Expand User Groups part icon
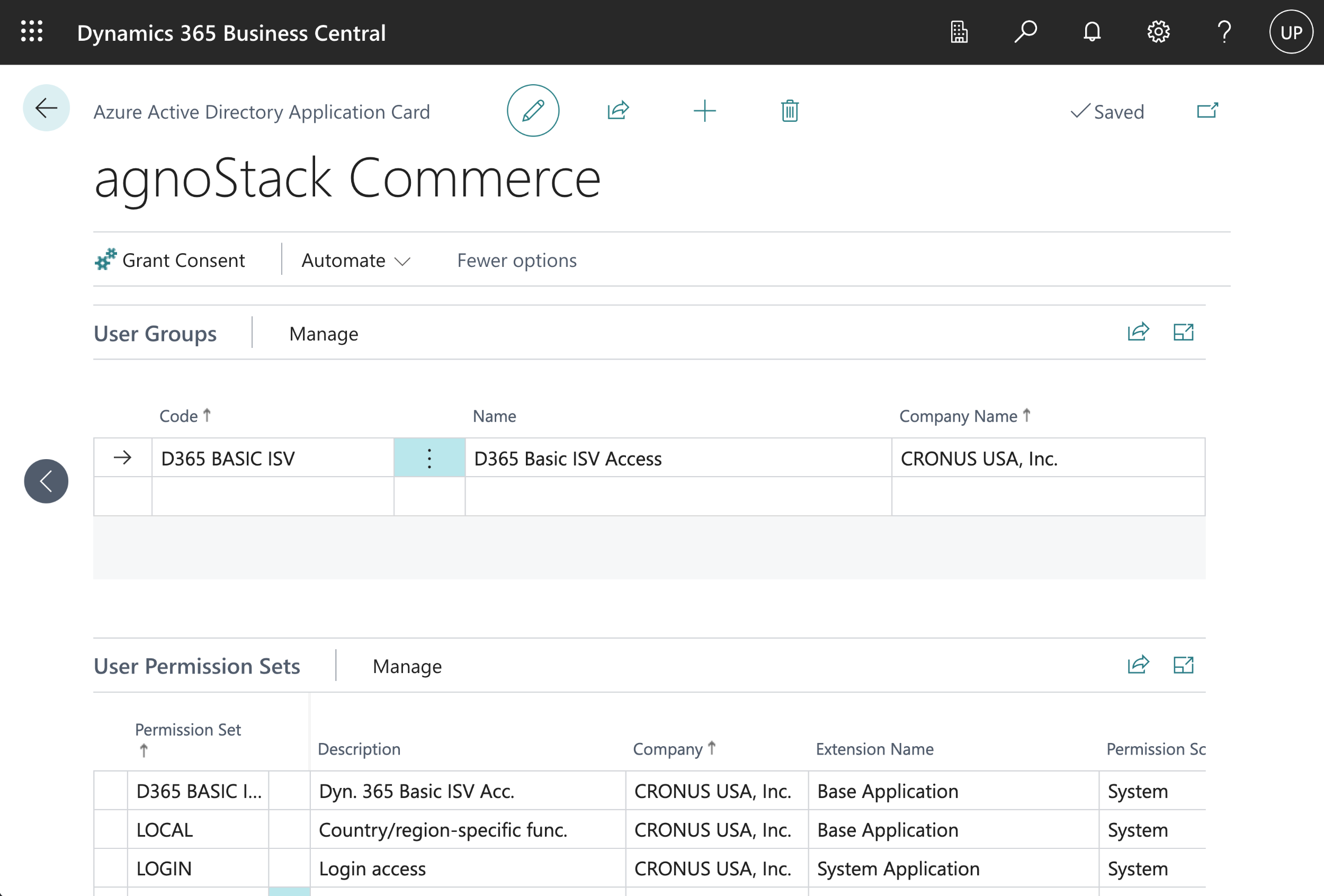Screen dimensions: 1324x896 [x=1183, y=332]
